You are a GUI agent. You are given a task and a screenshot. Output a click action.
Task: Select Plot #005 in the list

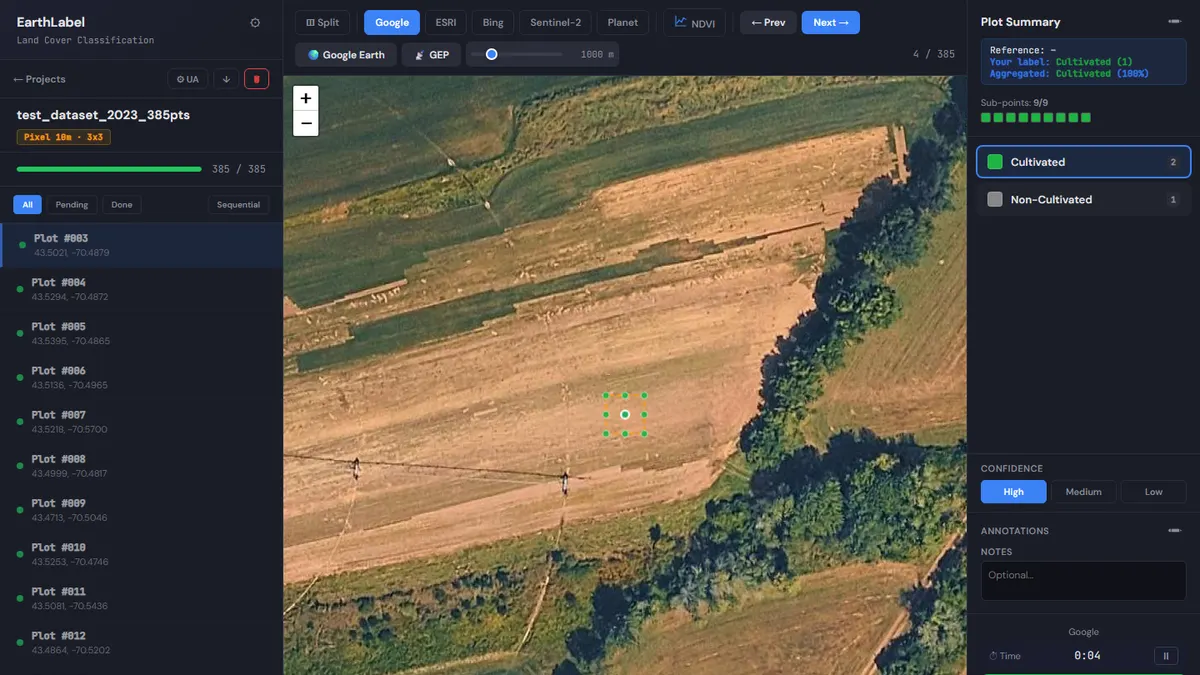point(141,333)
